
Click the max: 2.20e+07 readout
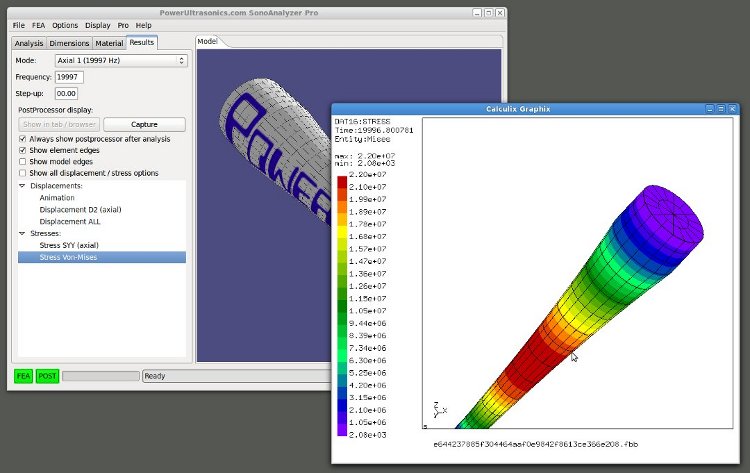click(x=365, y=156)
